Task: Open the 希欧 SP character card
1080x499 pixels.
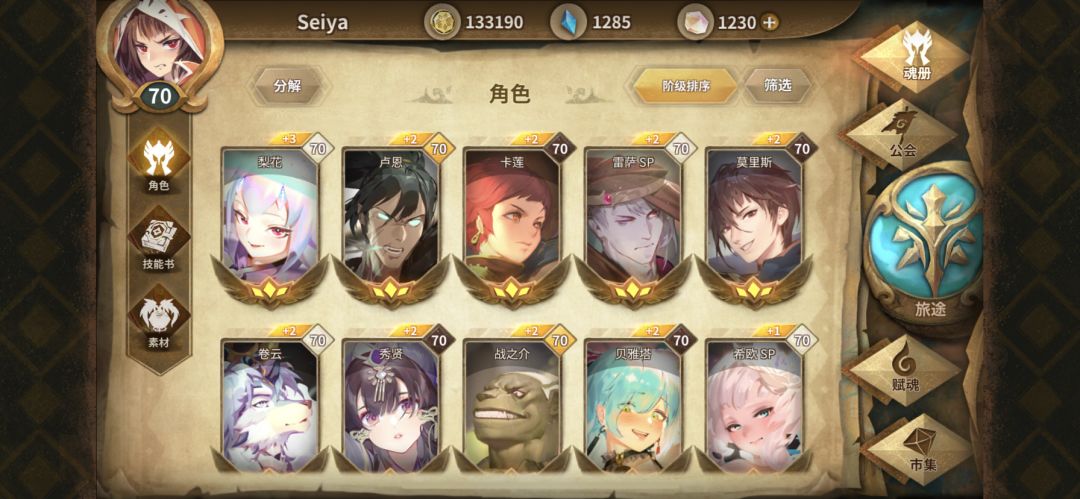Action: pos(755,405)
